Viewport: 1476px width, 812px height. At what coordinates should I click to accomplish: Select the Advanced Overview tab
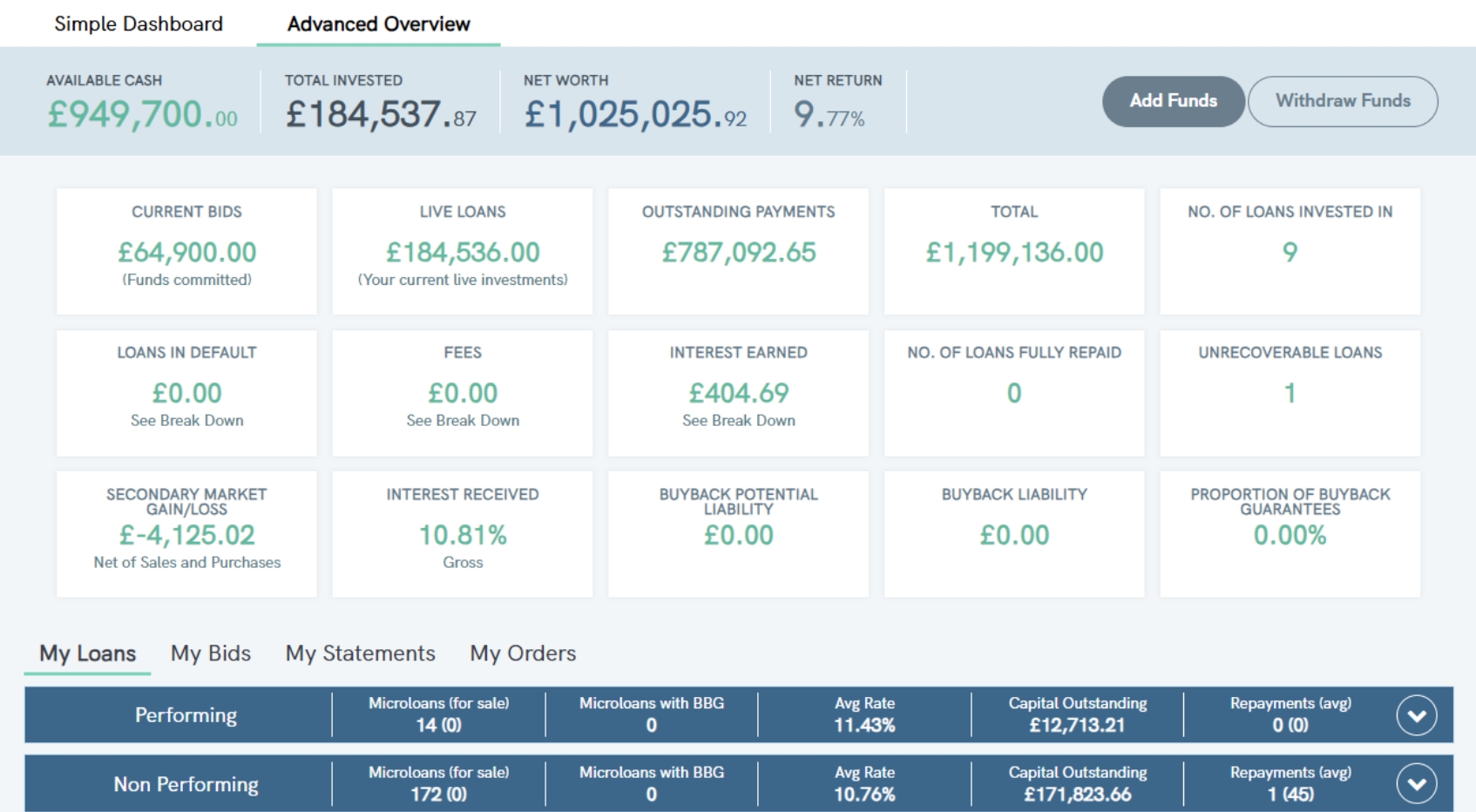pyautogui.click(x=378, y=24)
